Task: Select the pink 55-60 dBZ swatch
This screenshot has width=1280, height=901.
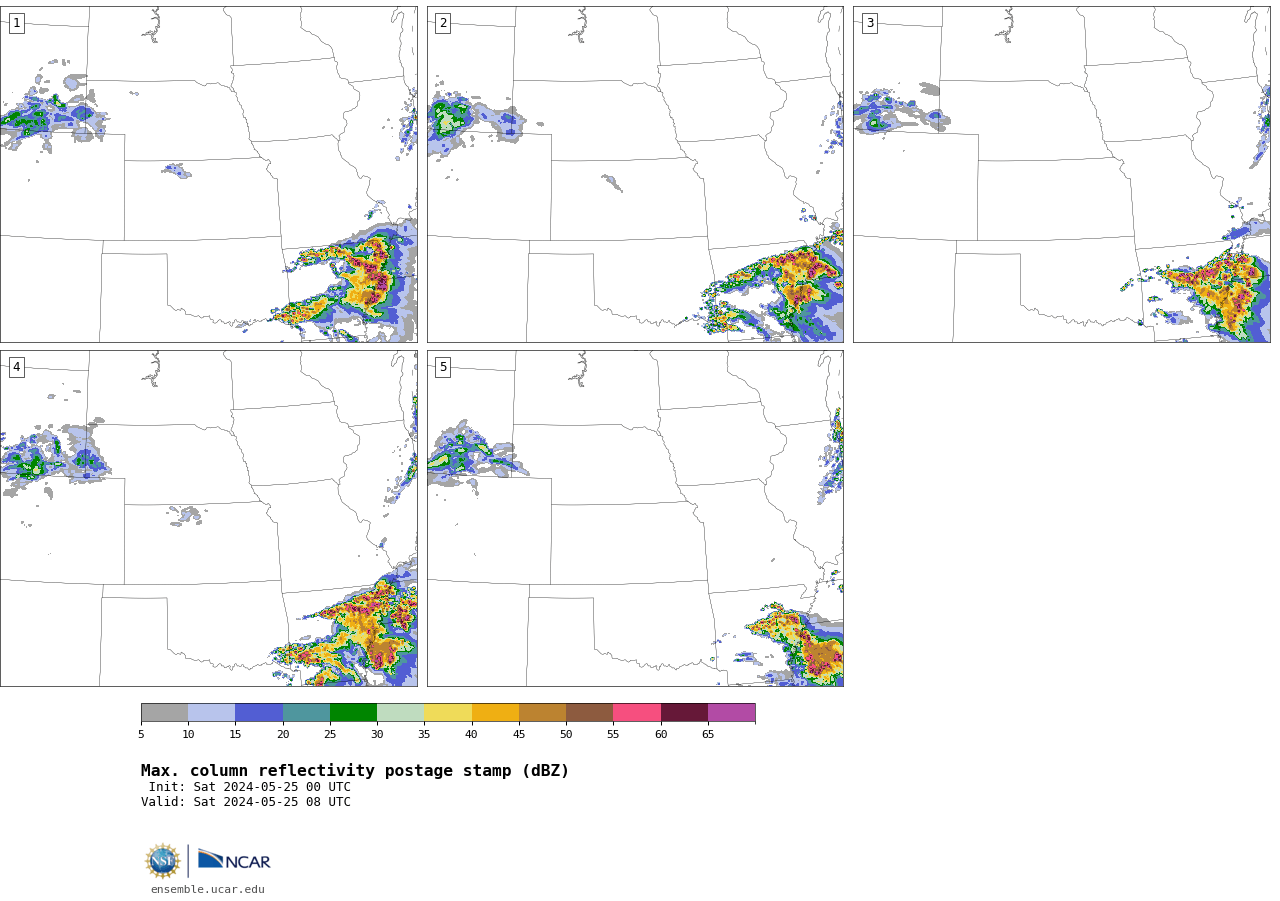Action: pos(637,713)
